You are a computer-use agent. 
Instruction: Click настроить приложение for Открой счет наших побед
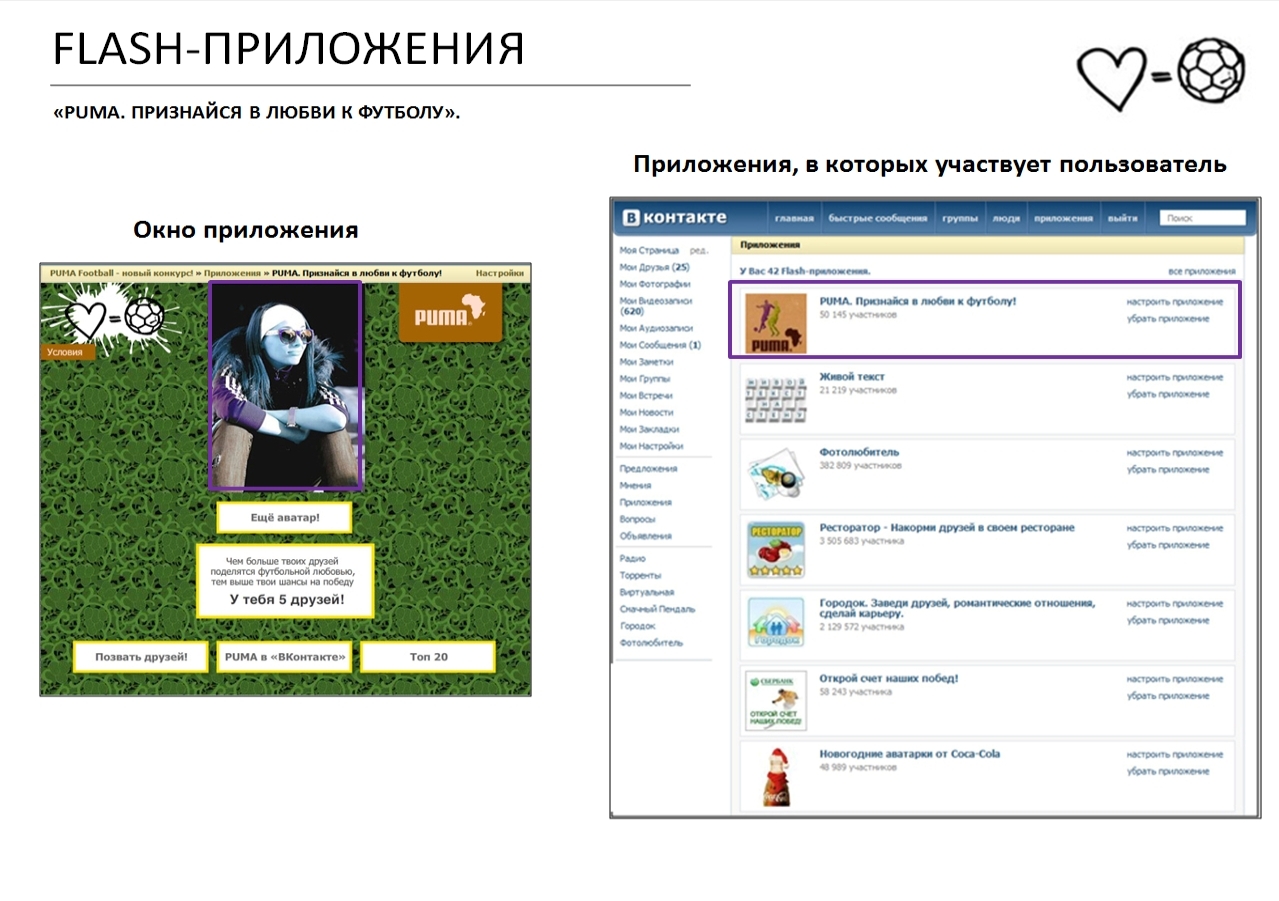(1174, 678)
